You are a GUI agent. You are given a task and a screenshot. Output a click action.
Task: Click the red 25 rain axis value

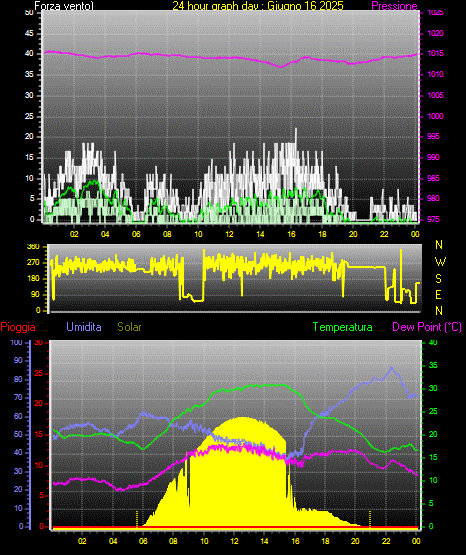click(x=39, y=373)
